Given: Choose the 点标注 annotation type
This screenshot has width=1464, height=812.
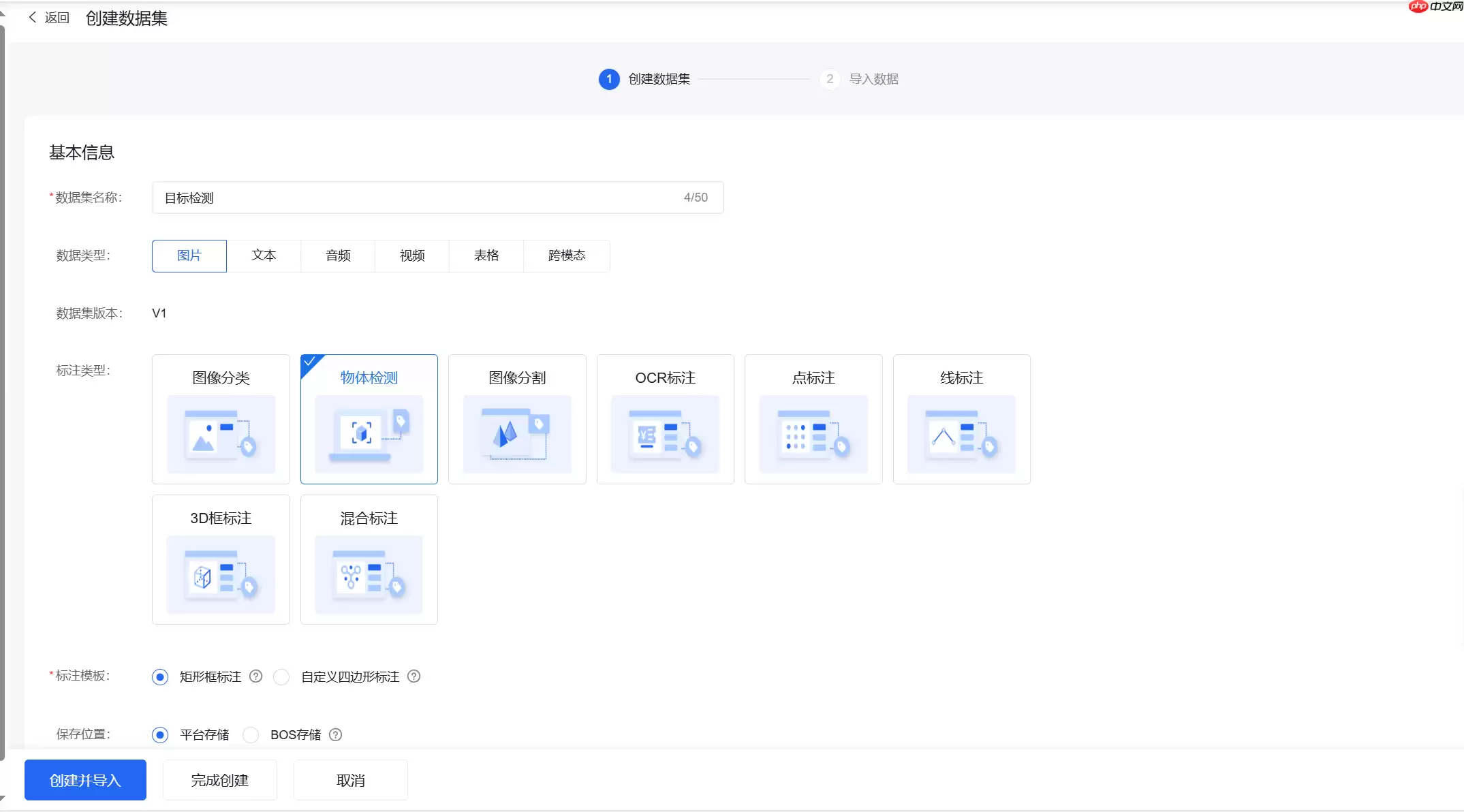Looking at the screenshot, I should point(813,419).
